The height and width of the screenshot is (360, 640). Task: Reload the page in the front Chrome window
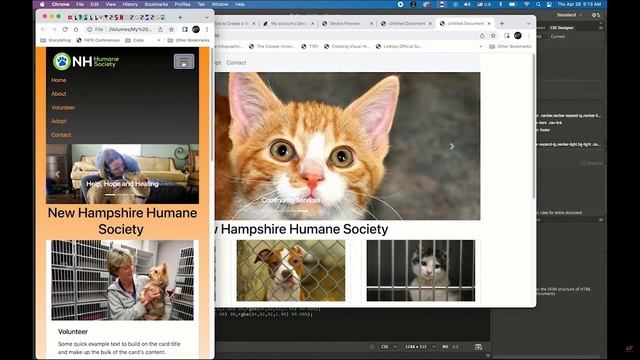(x=65, y=29)
